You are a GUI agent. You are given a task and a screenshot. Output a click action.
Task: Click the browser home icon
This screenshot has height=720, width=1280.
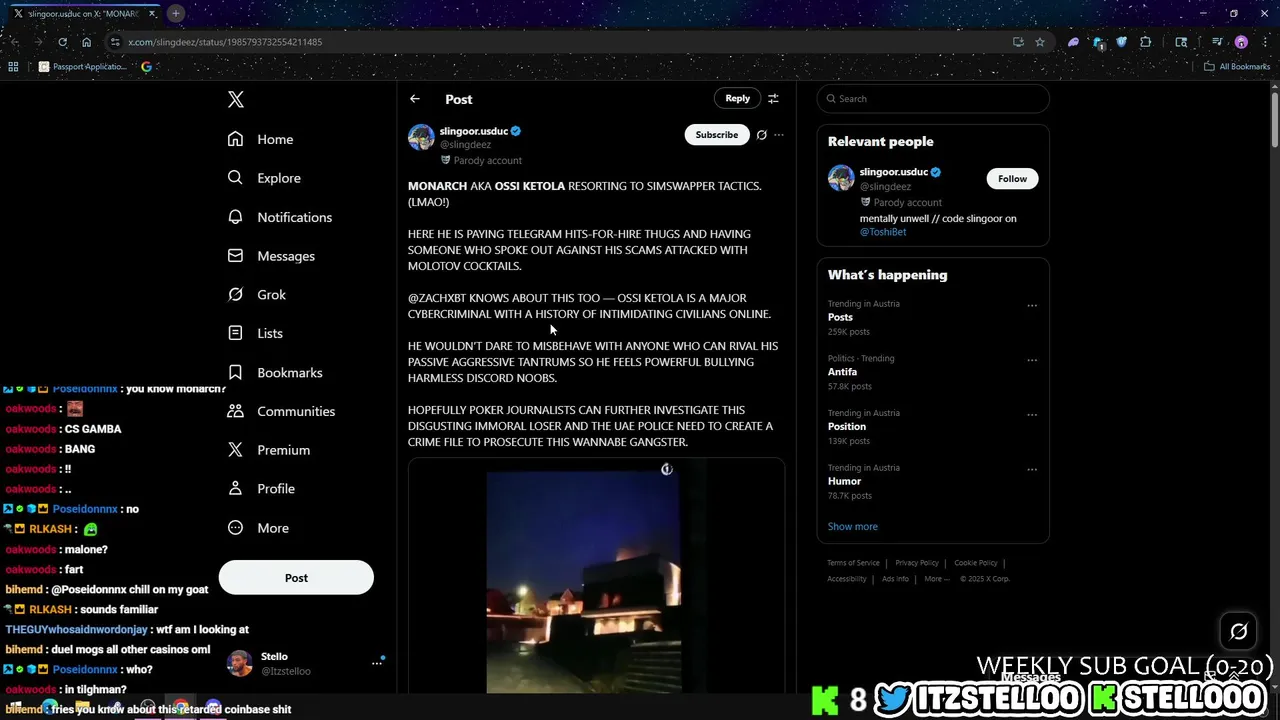coord(87,42)
